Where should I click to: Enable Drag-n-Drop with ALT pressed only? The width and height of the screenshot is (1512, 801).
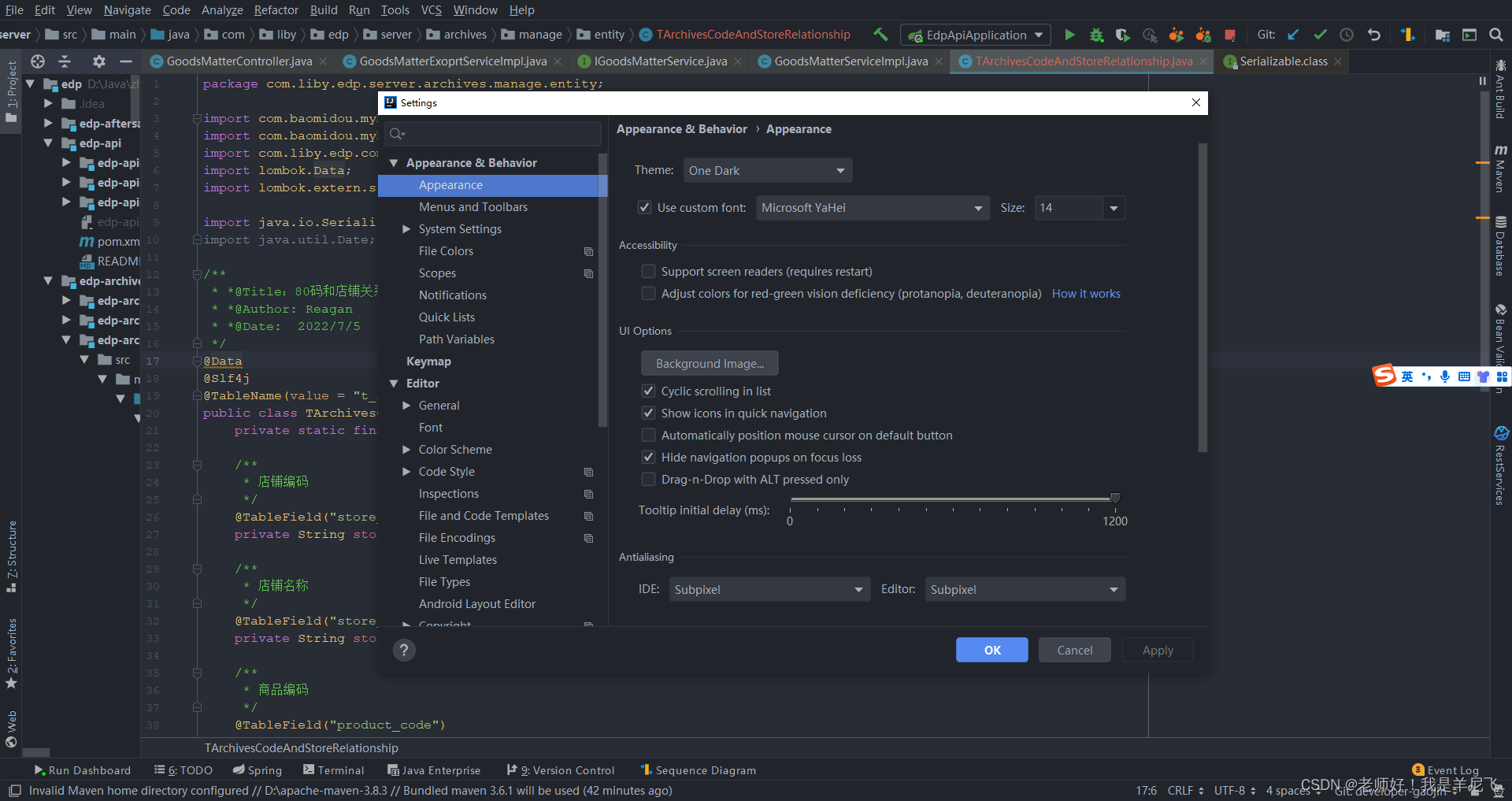(x=648, y=479)
